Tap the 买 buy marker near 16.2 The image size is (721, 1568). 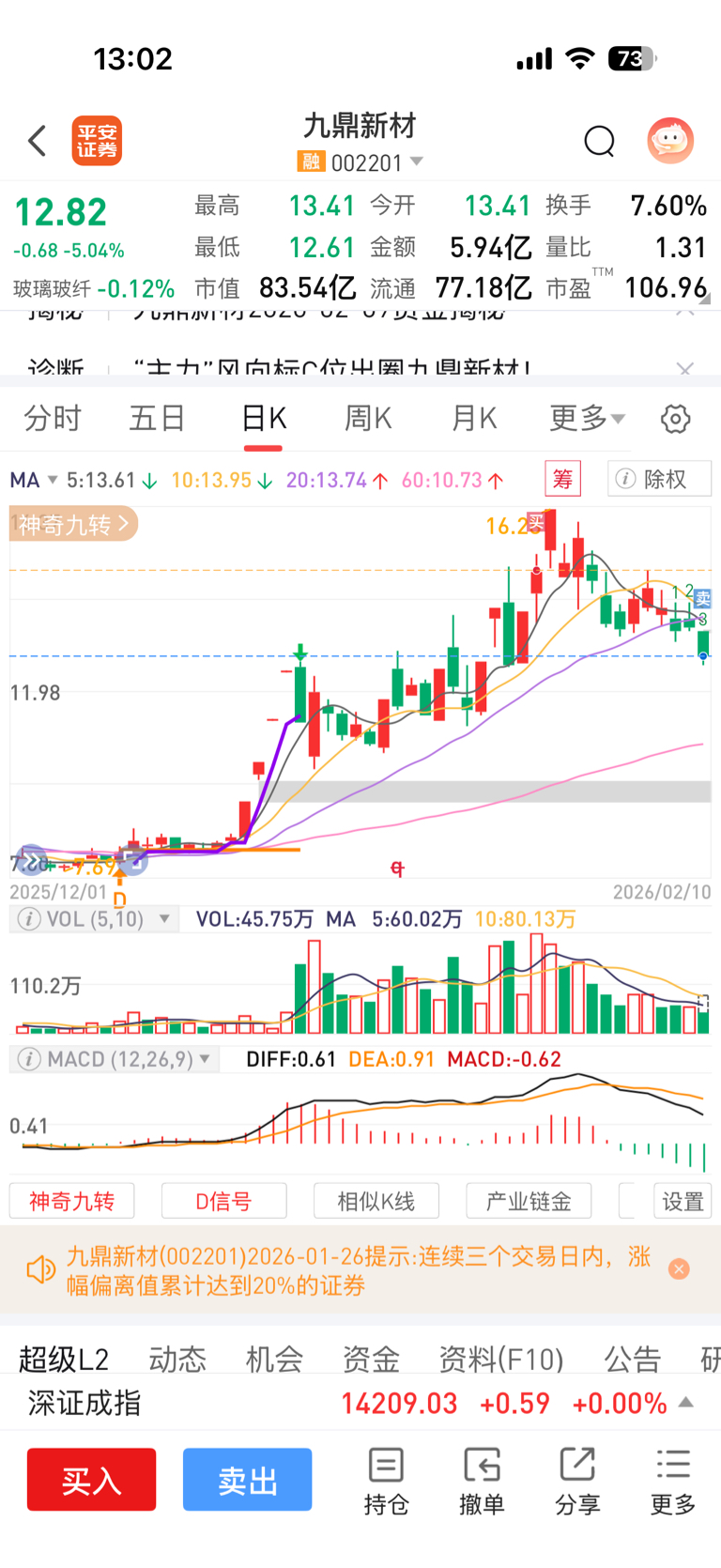[536, 522]
